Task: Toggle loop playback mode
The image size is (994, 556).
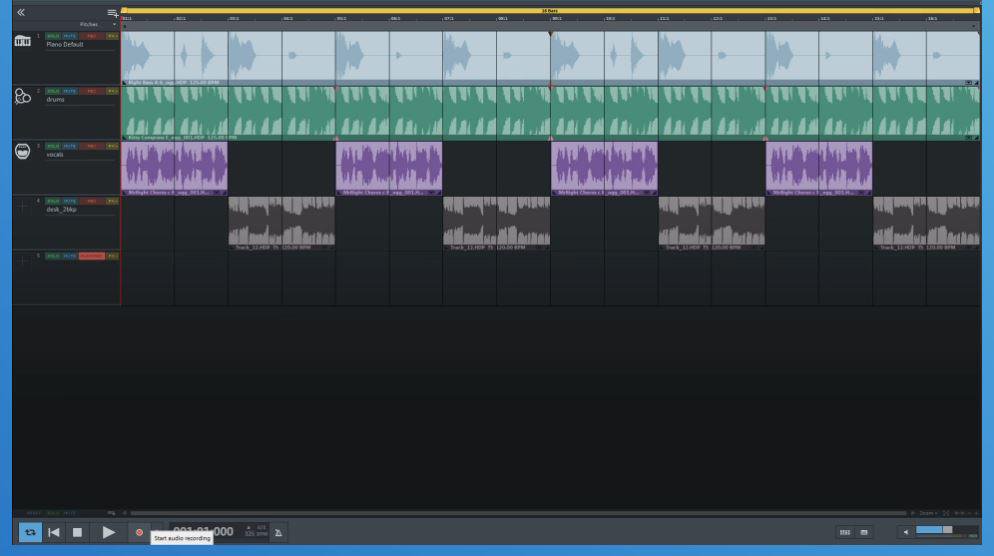Action: tap(30, 532)
